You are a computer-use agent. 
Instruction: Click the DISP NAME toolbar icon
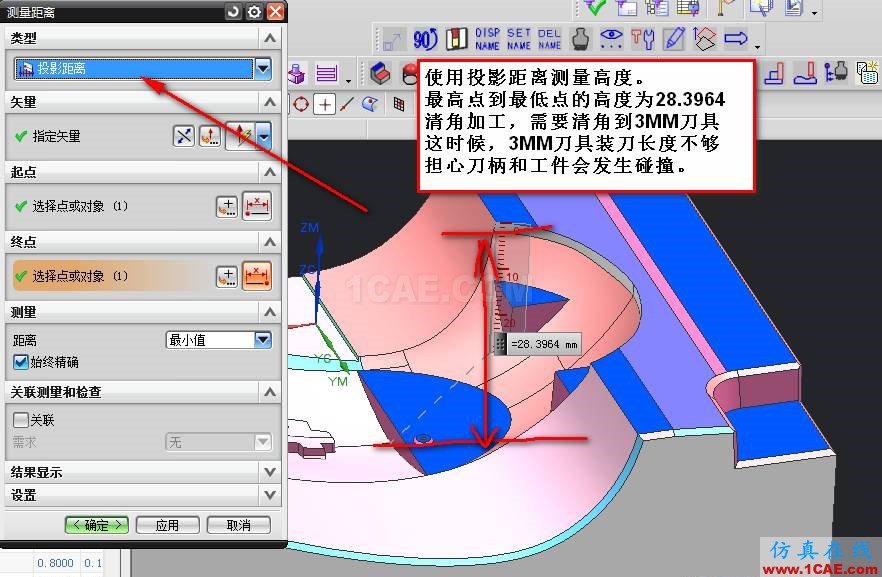coord(487,39)
